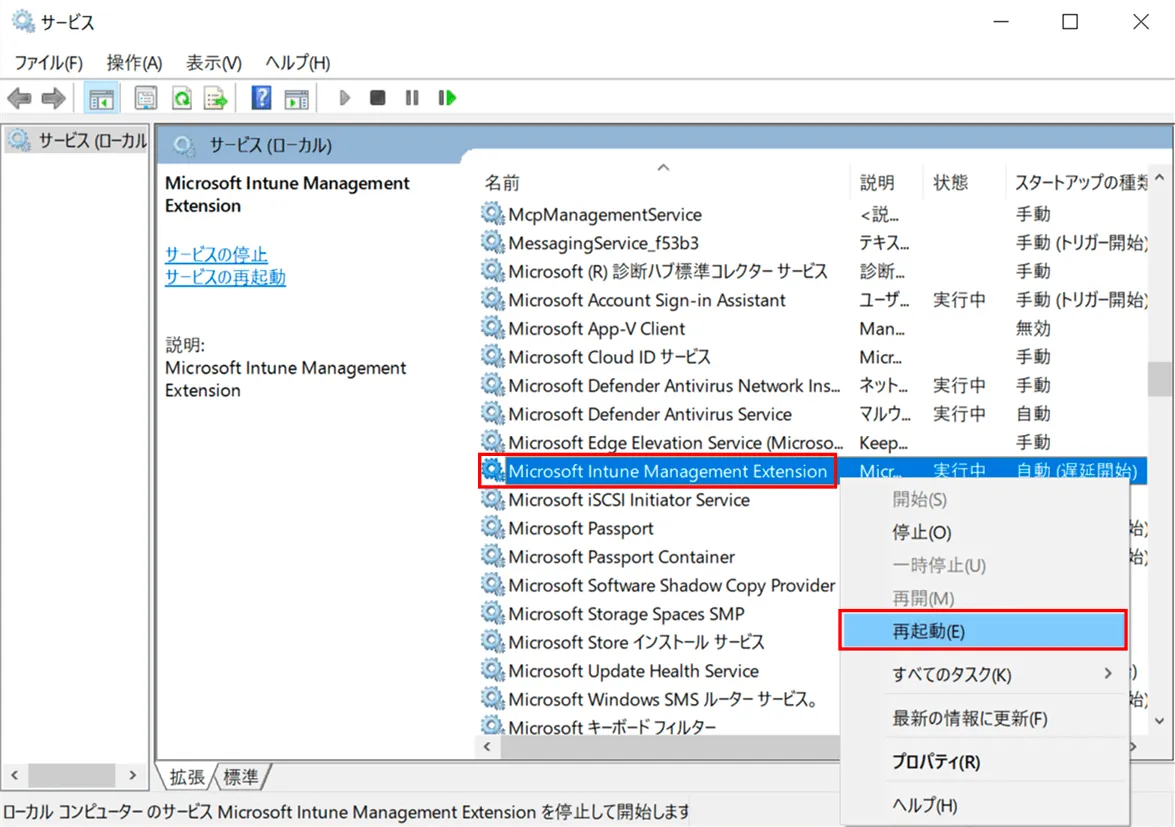Click the vertical scrollbar down arrow
The image size is (1175, 827).
pos(1160,721)
